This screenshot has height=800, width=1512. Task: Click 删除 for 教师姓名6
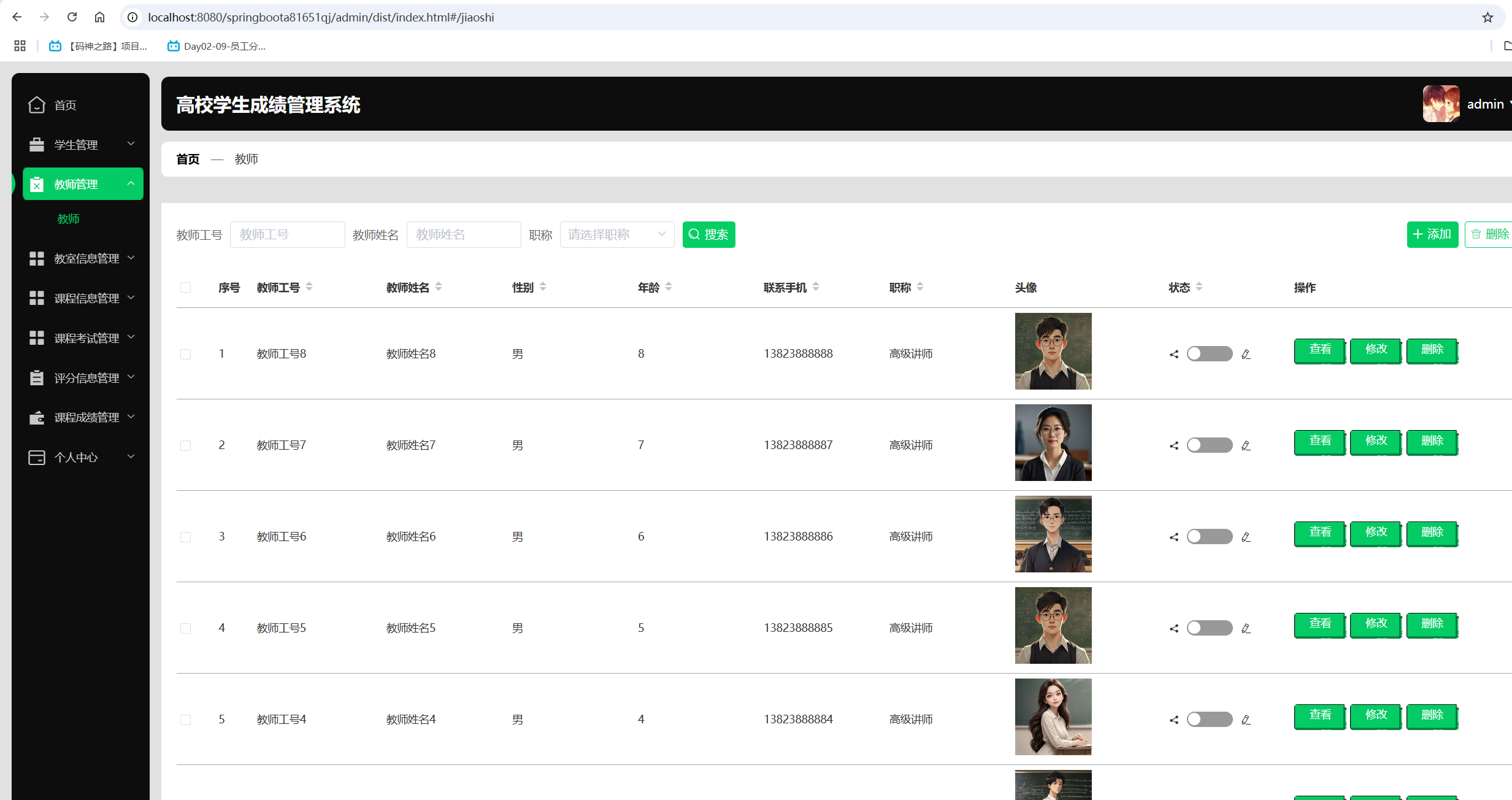tap(1432, 533)
